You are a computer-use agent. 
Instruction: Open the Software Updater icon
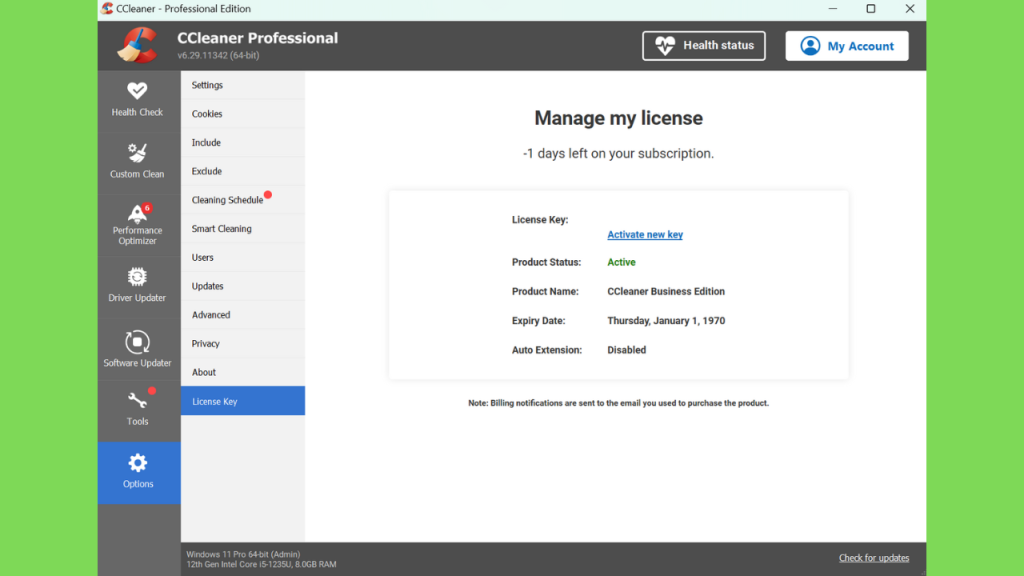point(137,342)
